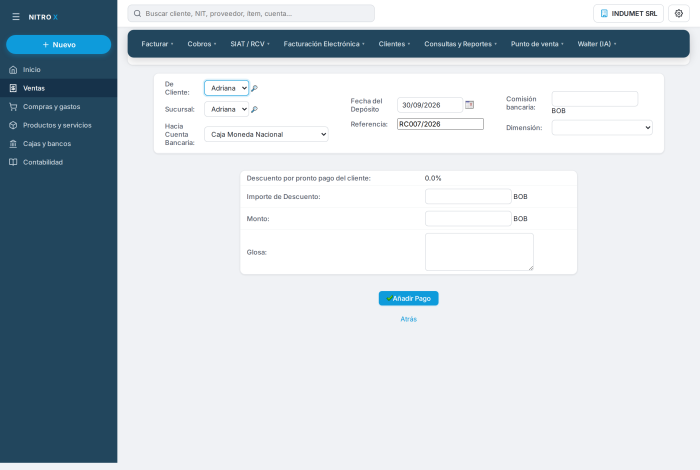The image size is (700, 470).
Task: Click the Referencia field
Action: (440, 124)
